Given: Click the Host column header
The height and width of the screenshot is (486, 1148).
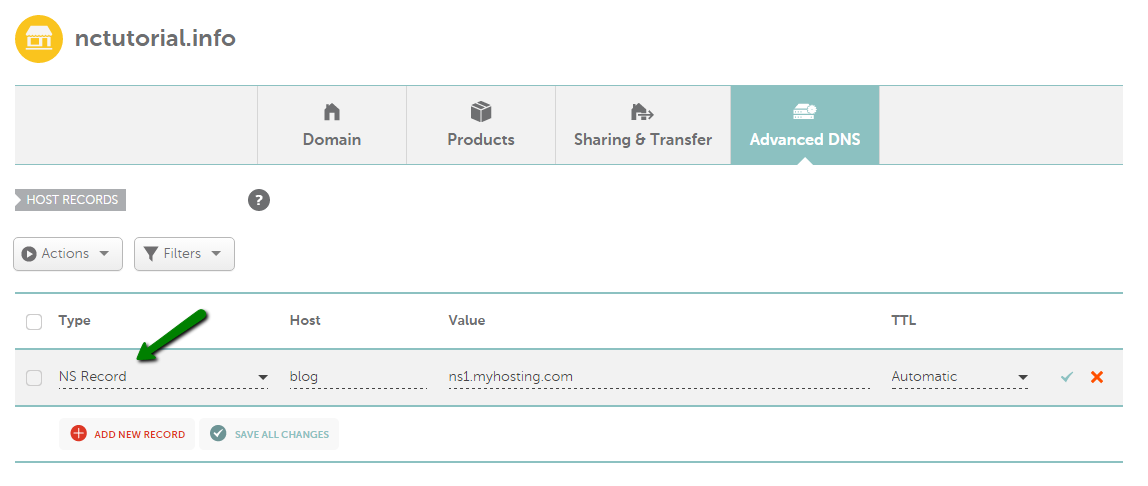Looking at the screenshot, I should tap(305, 321).
